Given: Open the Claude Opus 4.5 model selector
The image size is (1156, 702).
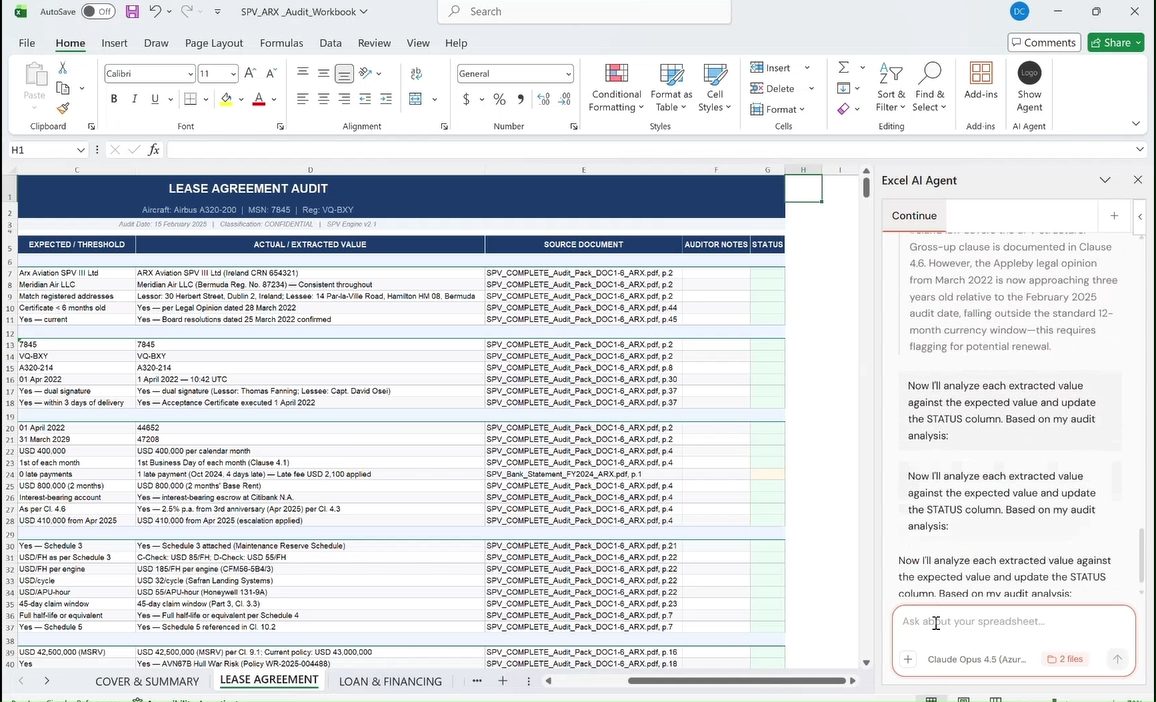Looking at the screenshot, I should [977, 659].
